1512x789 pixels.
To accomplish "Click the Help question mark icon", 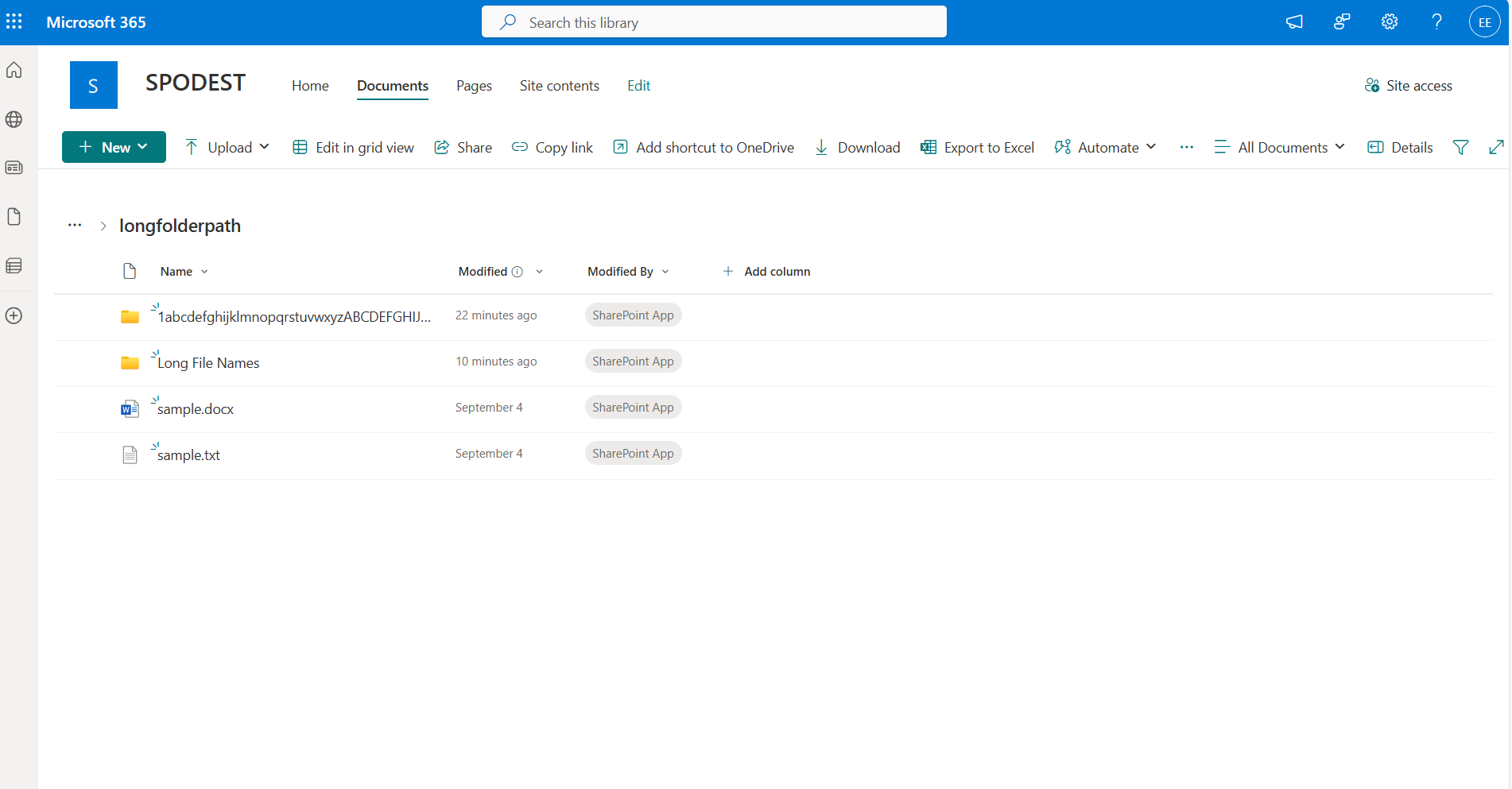I will tap(1436, 22).
